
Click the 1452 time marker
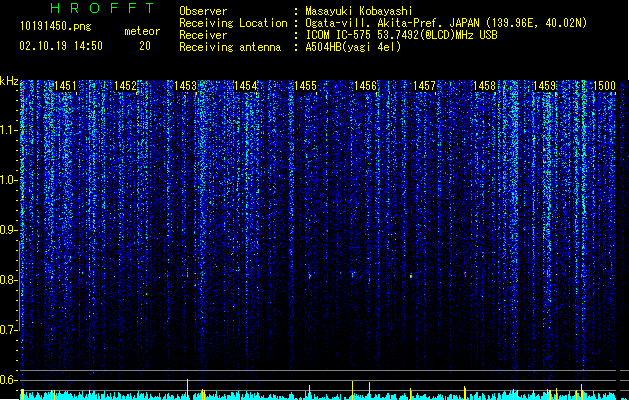[125, 86]
